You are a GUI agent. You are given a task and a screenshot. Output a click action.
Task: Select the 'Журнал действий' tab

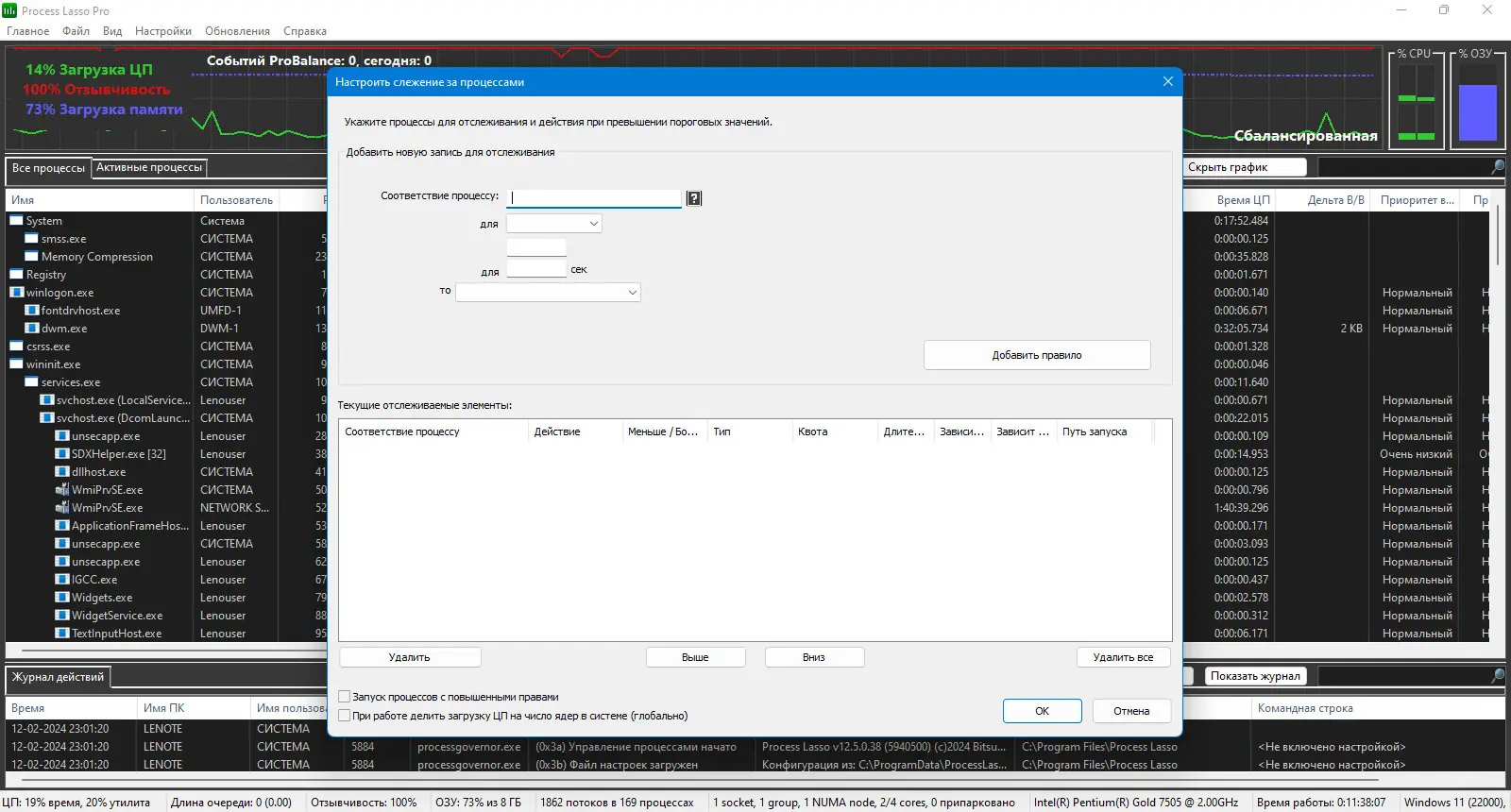pos(59,677)
